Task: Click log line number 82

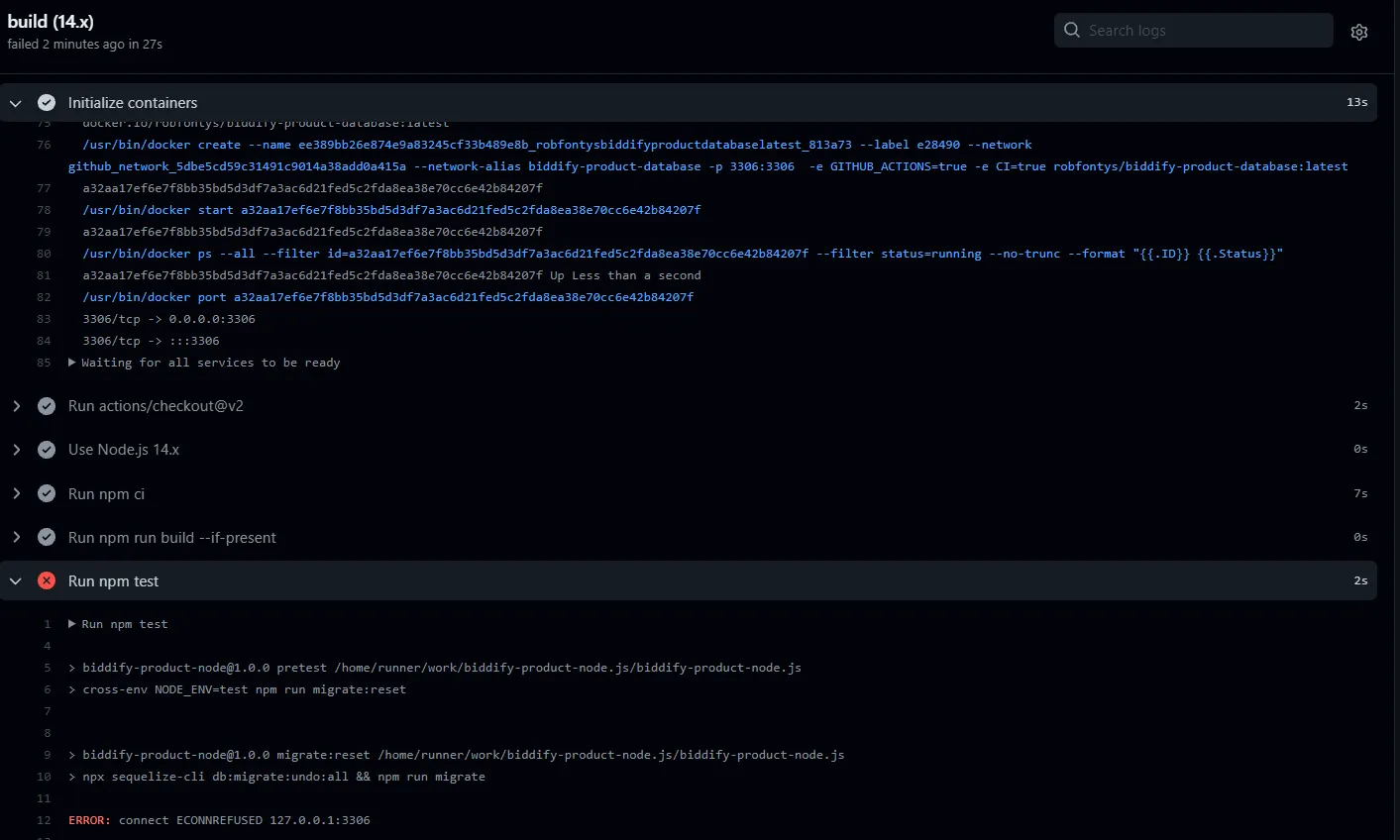Action: coord(44,297)
